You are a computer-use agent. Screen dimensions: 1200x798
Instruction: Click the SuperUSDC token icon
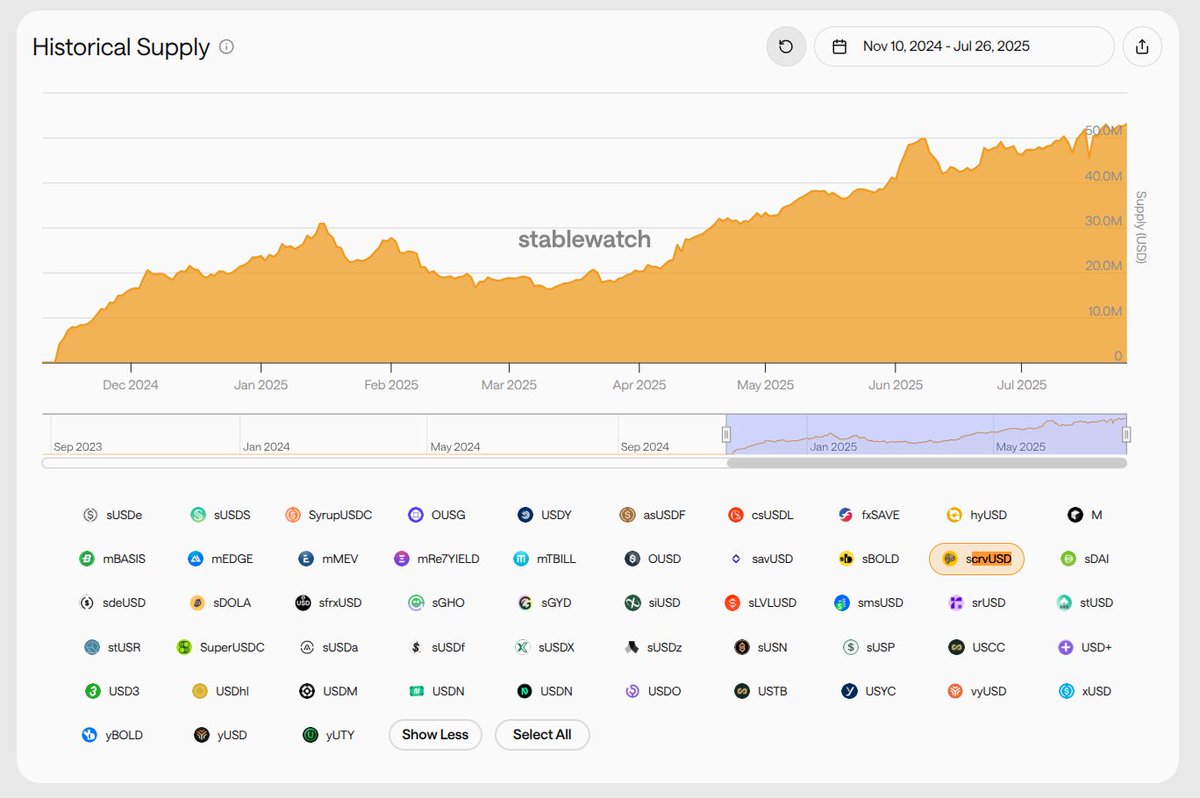point(184,647)
